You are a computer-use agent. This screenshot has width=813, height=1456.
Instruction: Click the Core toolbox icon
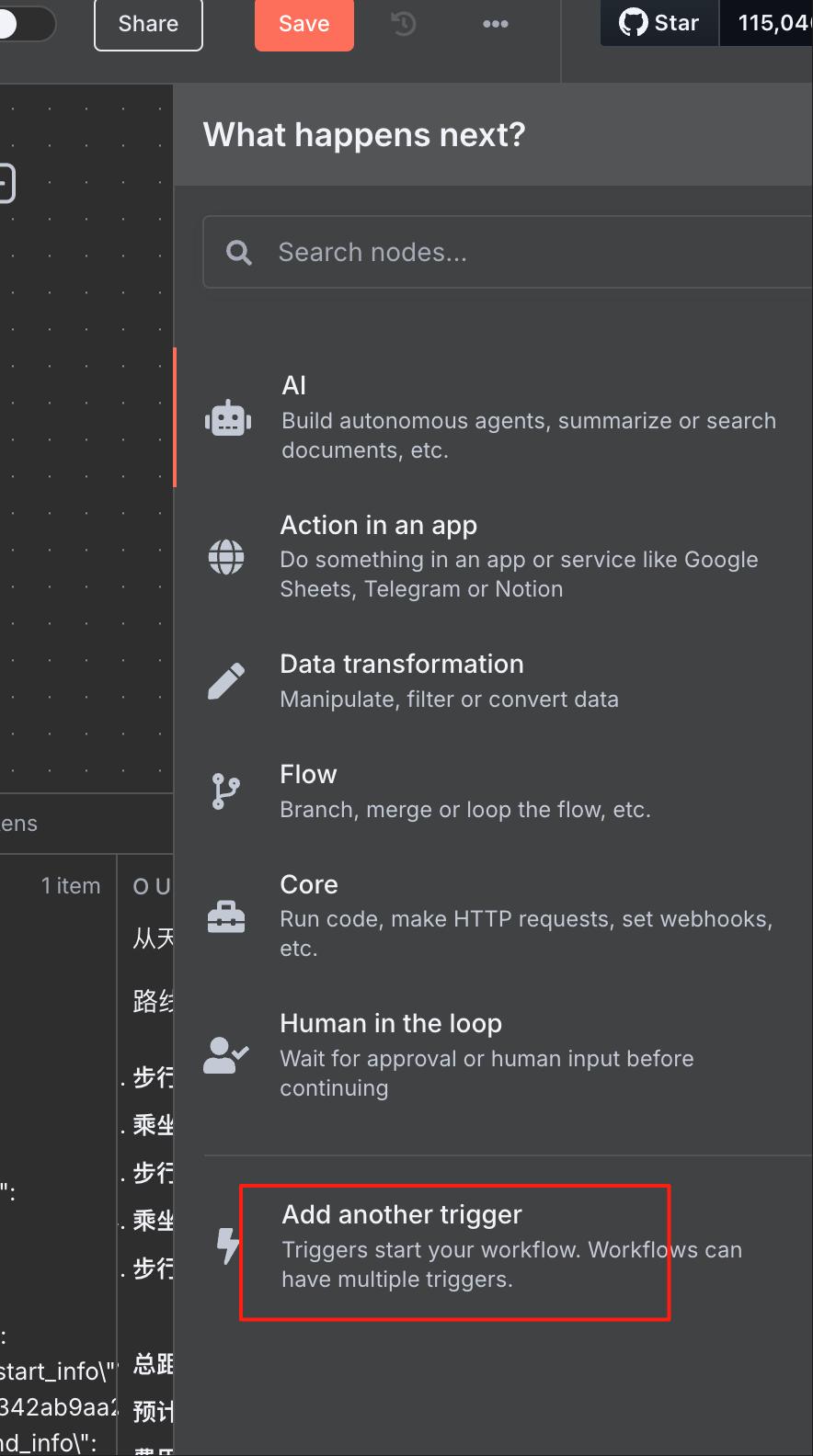tap(226, 916)
